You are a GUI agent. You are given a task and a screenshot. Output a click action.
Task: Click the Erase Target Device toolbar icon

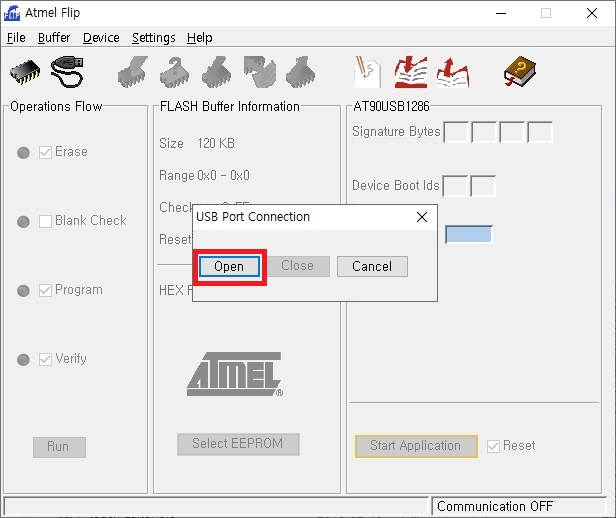tap(133, 72)
